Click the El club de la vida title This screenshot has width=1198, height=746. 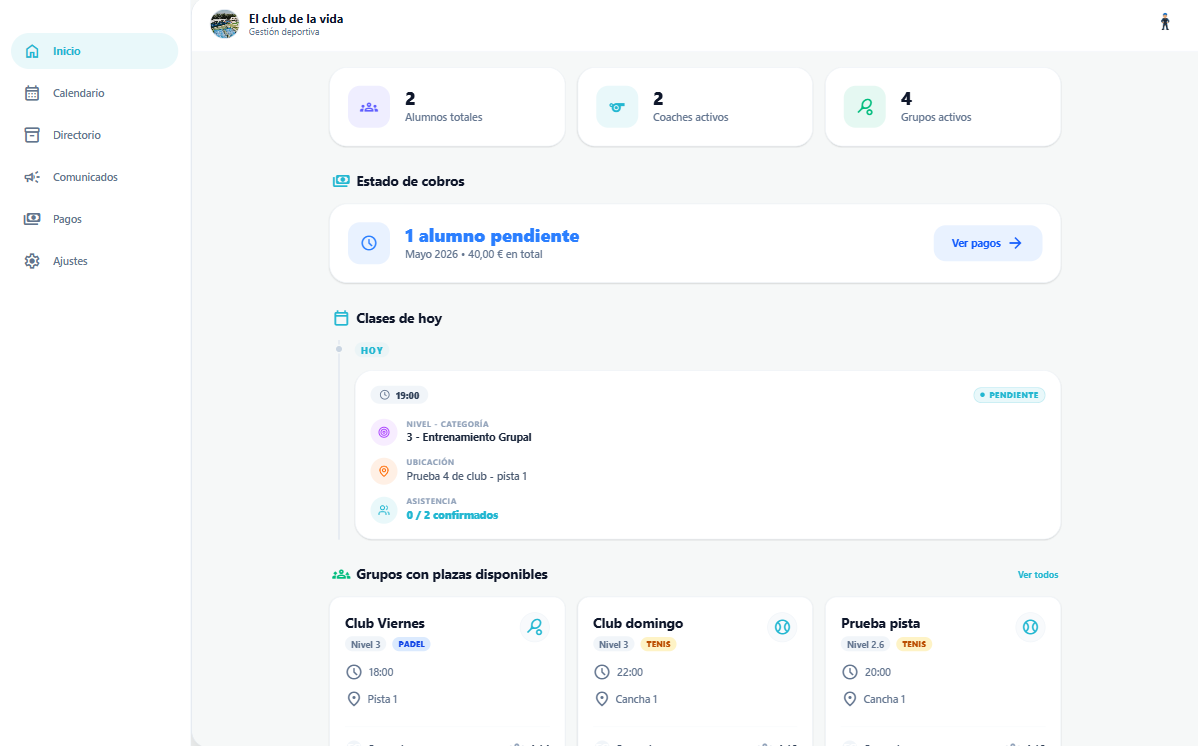coord(296,18)
